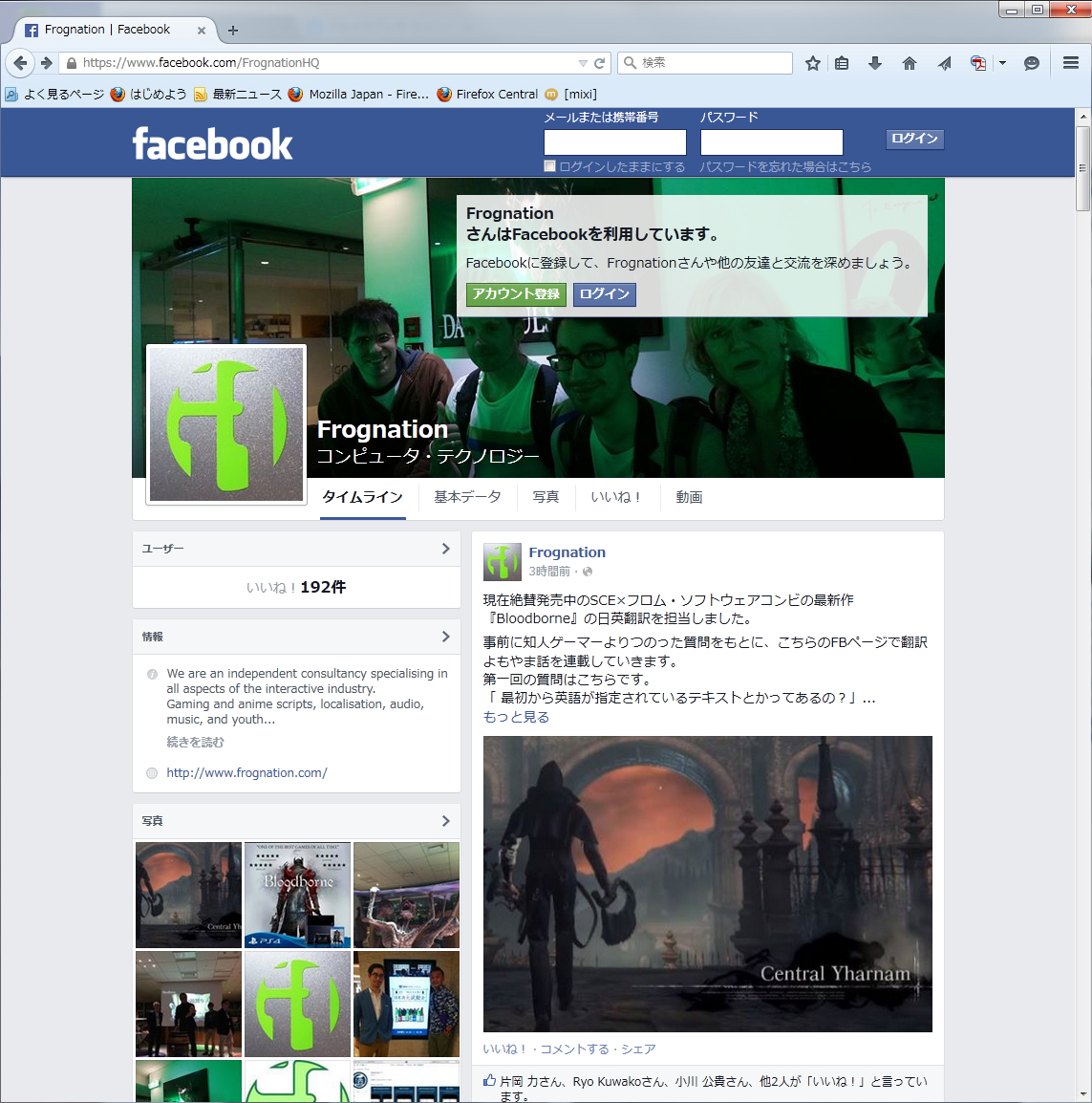Expand the 情報 section chevron
1092x1103 pixels.
(446, 637)
